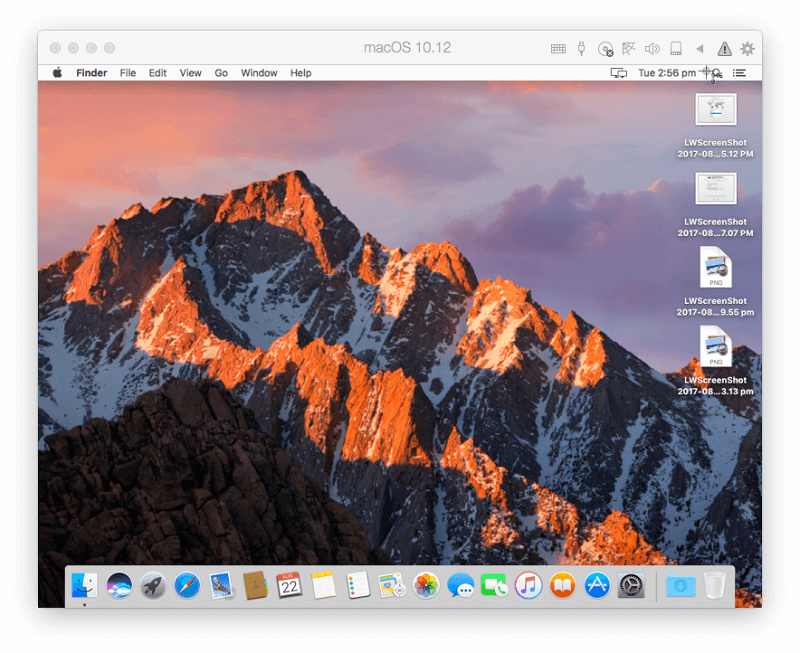Open the VM keyboard toolbar icon

click(558, 48)
